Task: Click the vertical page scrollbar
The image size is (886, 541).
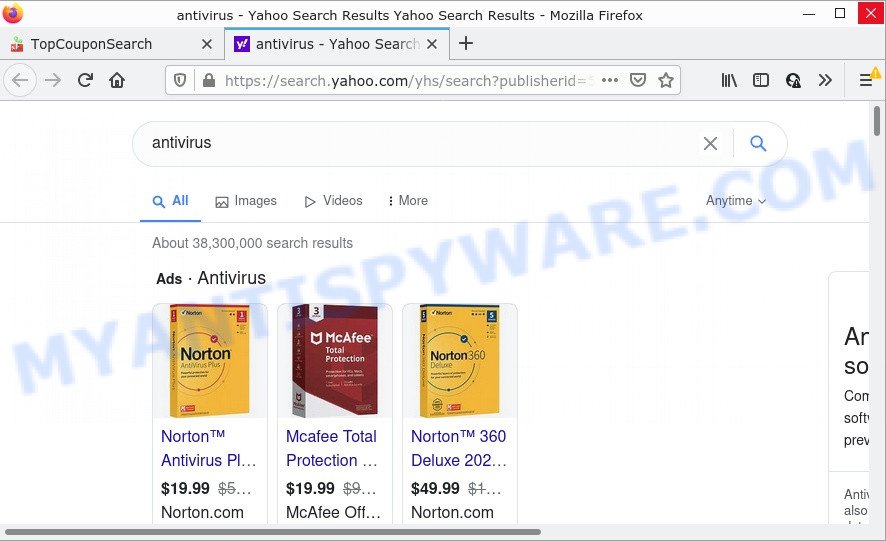Action: [x=876, y=120]
